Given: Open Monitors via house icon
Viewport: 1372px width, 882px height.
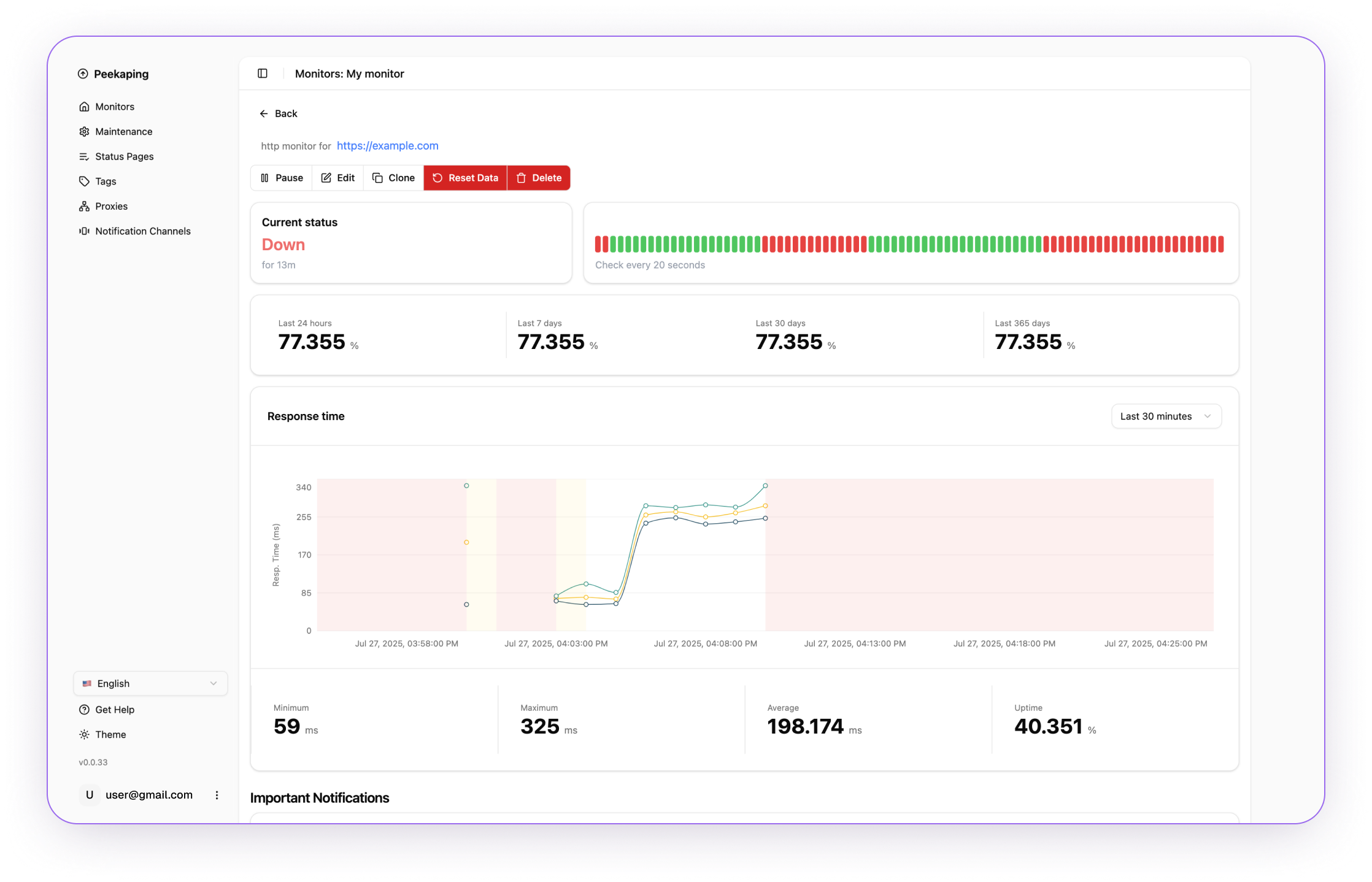Looking at the screenshot, I should click(x=84, y=107).
